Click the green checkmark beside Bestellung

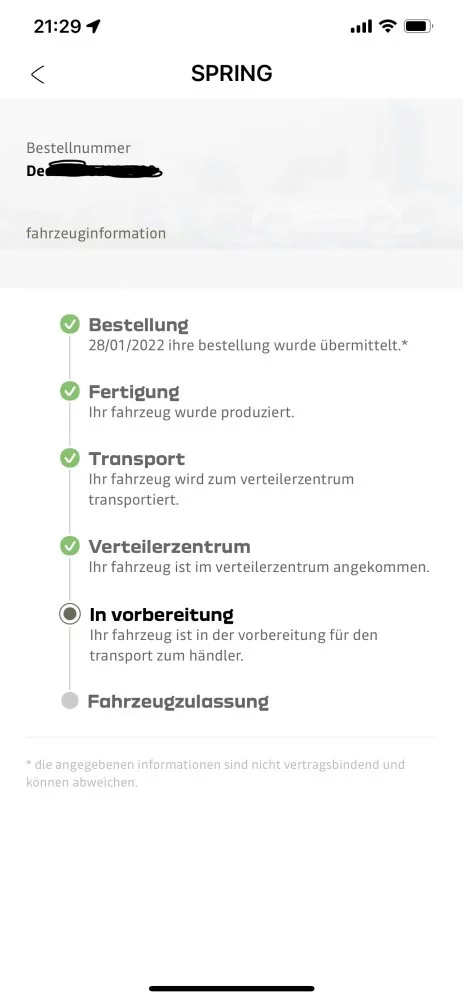(70, 324)
